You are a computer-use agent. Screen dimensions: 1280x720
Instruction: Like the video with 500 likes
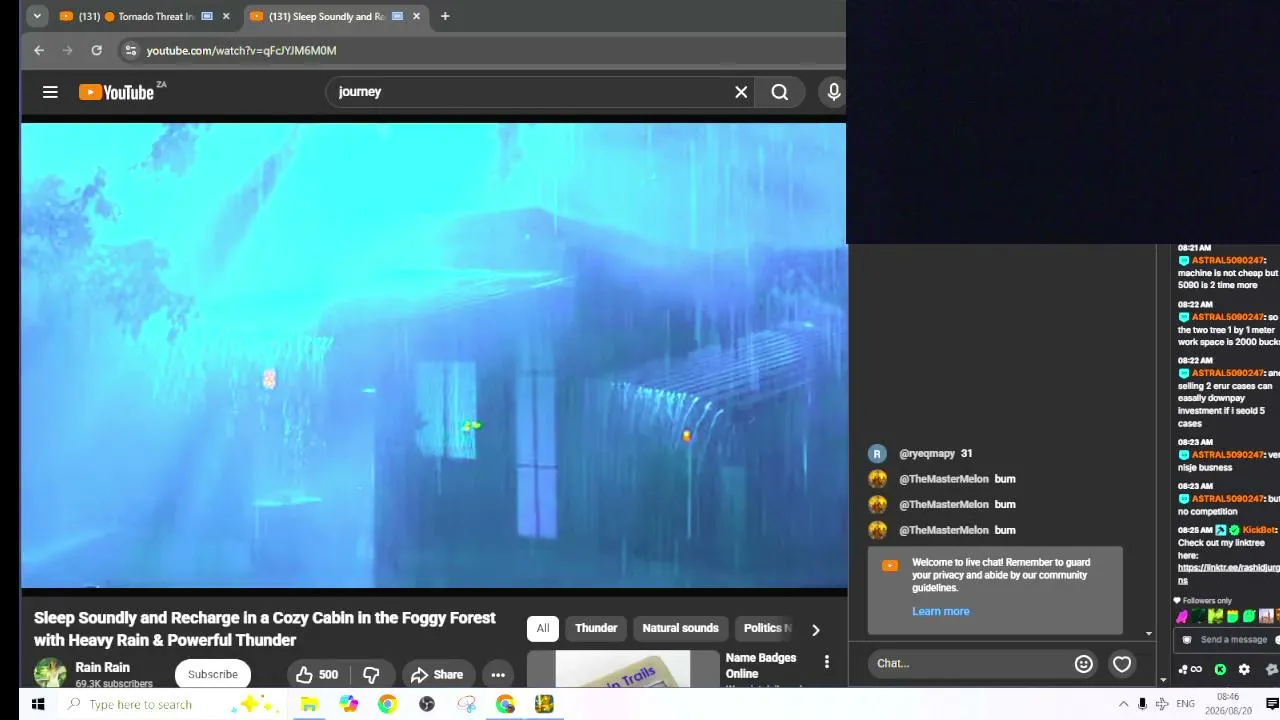[x=316, y=674]
